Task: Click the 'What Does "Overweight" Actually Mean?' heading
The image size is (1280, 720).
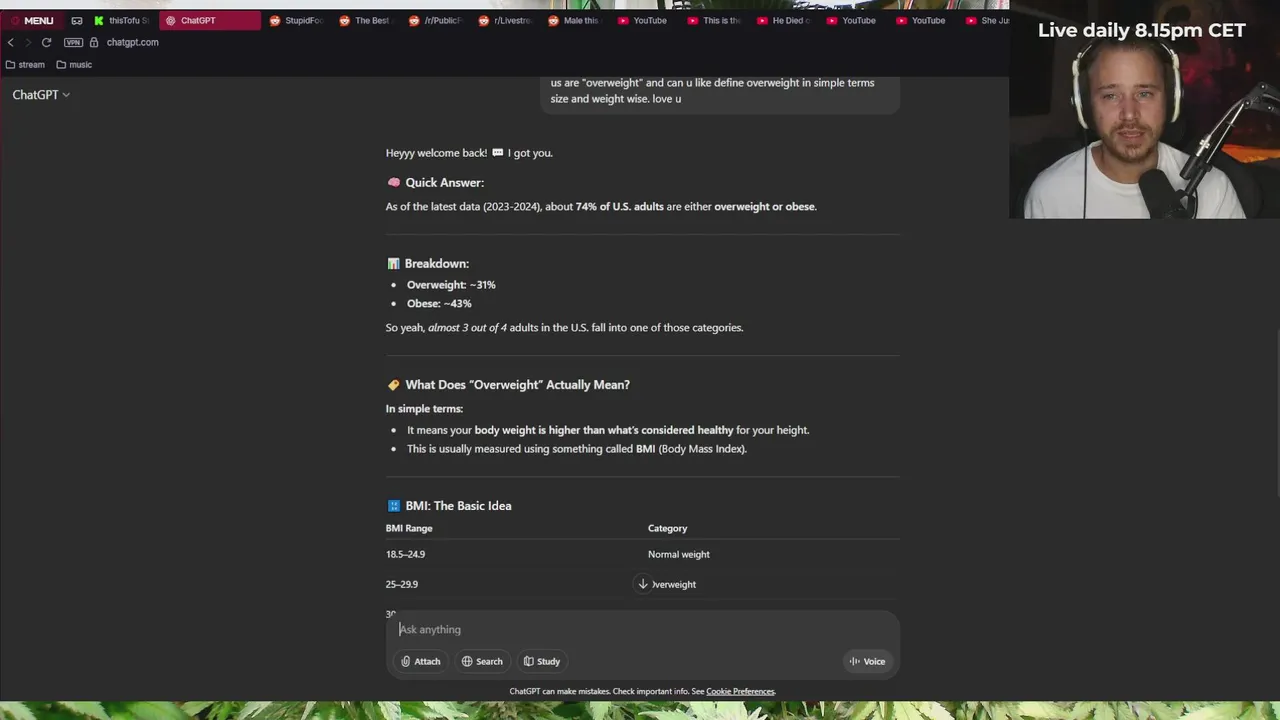Action: [x=517, y=384]
